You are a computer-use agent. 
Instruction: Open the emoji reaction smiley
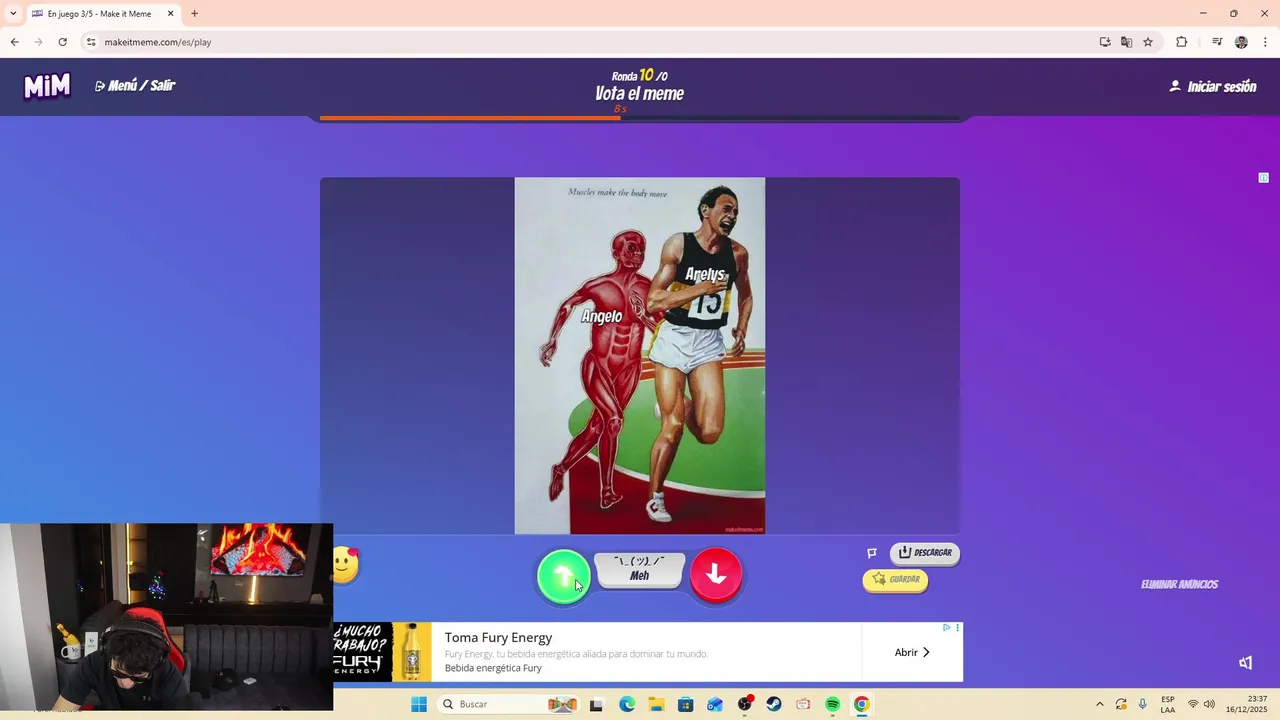pyautogui.click(x=345, y=565)
